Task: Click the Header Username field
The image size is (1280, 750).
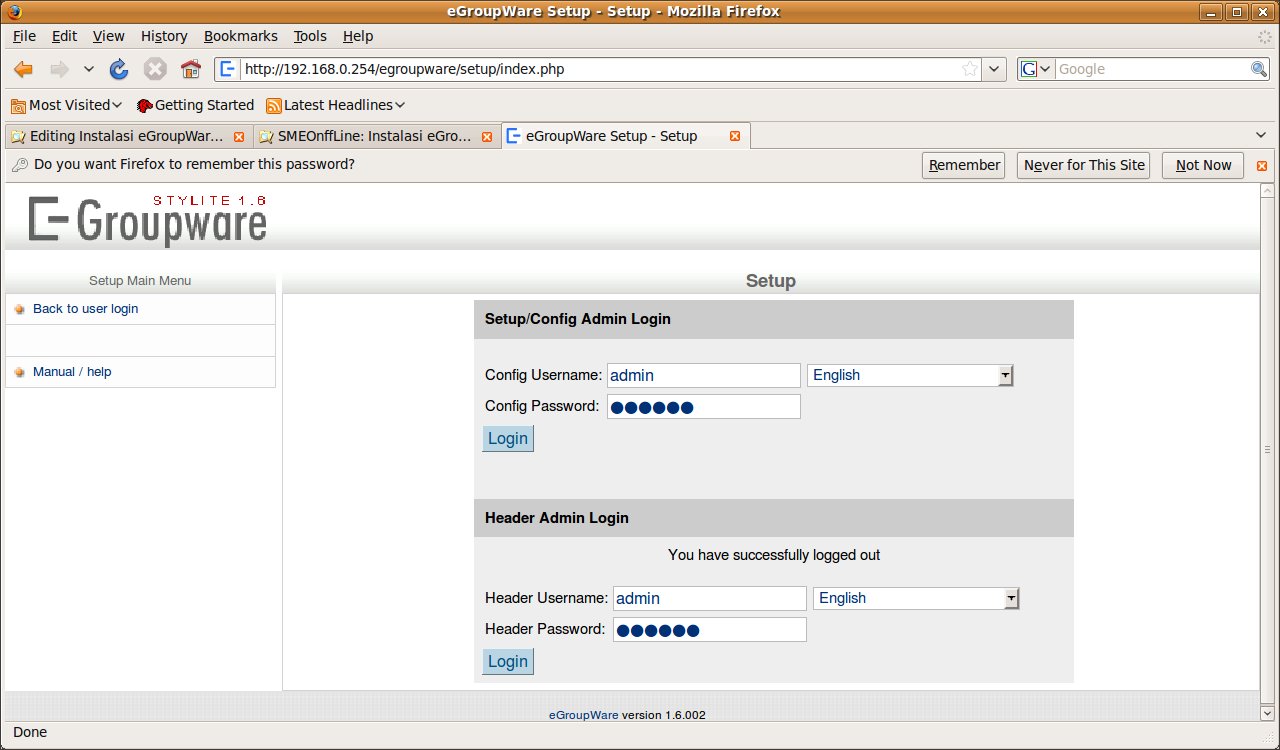Action: pyautogui.click(x=709, y=598)
